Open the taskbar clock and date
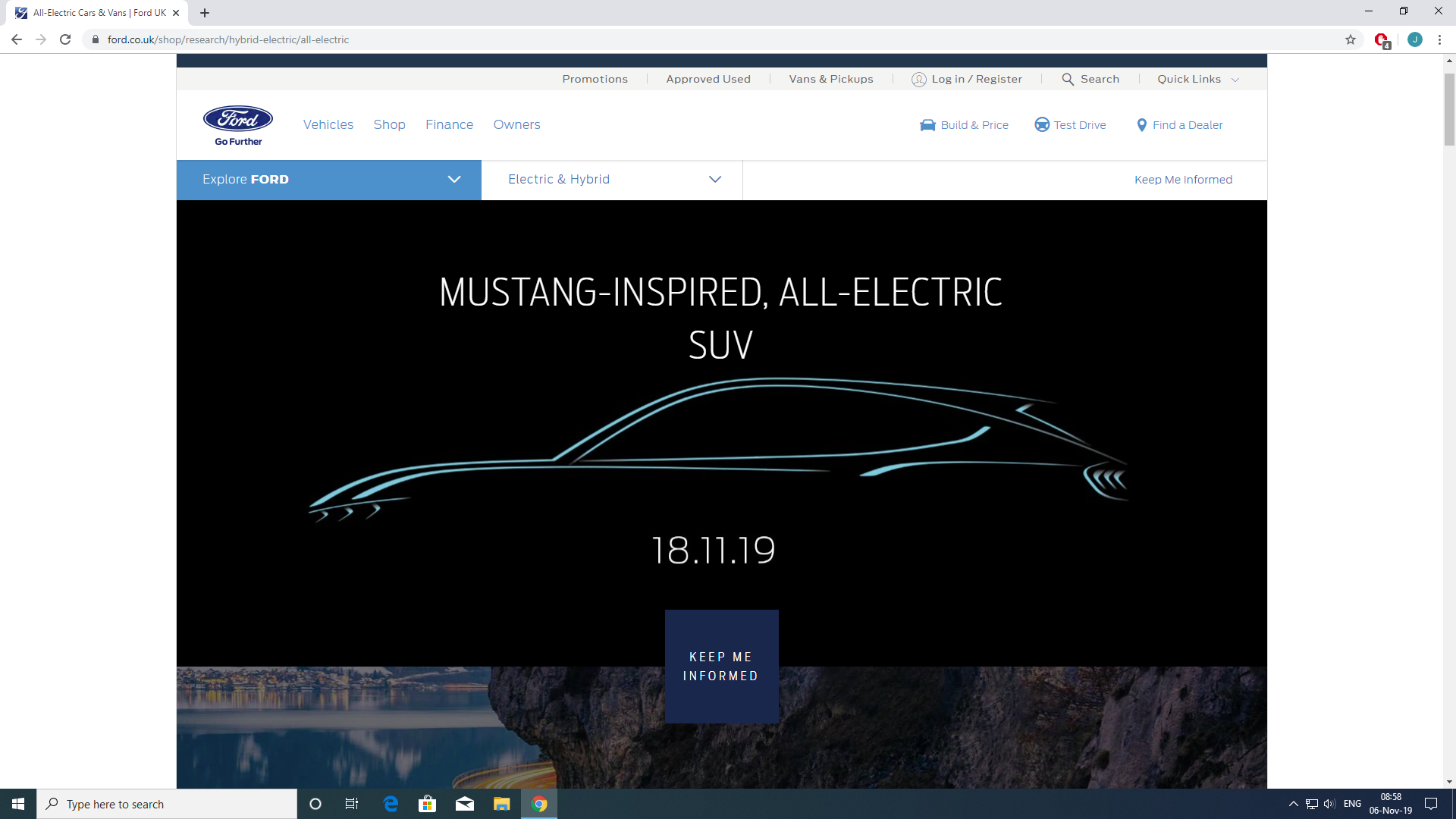Screen dimensions: 1456x819 point(1391,804)
